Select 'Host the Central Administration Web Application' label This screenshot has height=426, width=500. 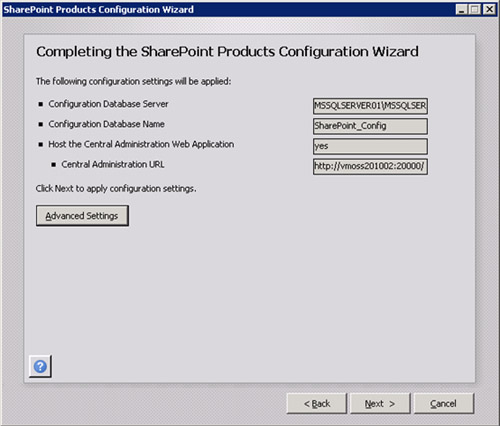[141, 144]
